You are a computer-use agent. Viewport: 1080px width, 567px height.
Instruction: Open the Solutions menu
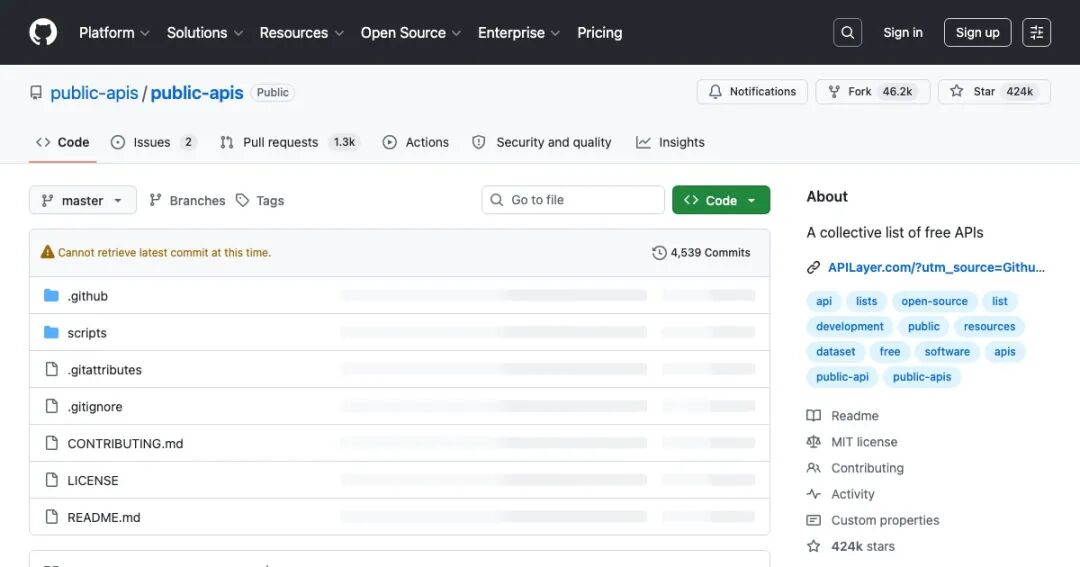tap(204, 33)
